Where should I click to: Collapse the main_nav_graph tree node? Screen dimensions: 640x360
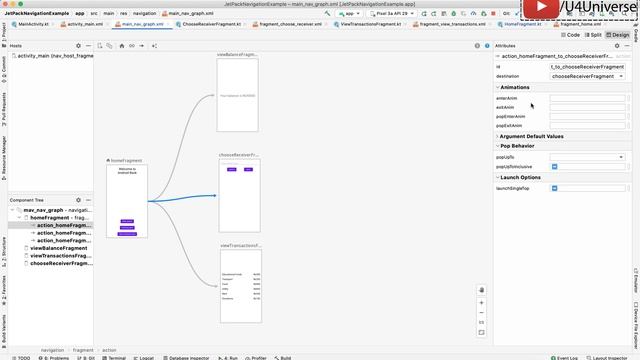[x=13, y=210]
